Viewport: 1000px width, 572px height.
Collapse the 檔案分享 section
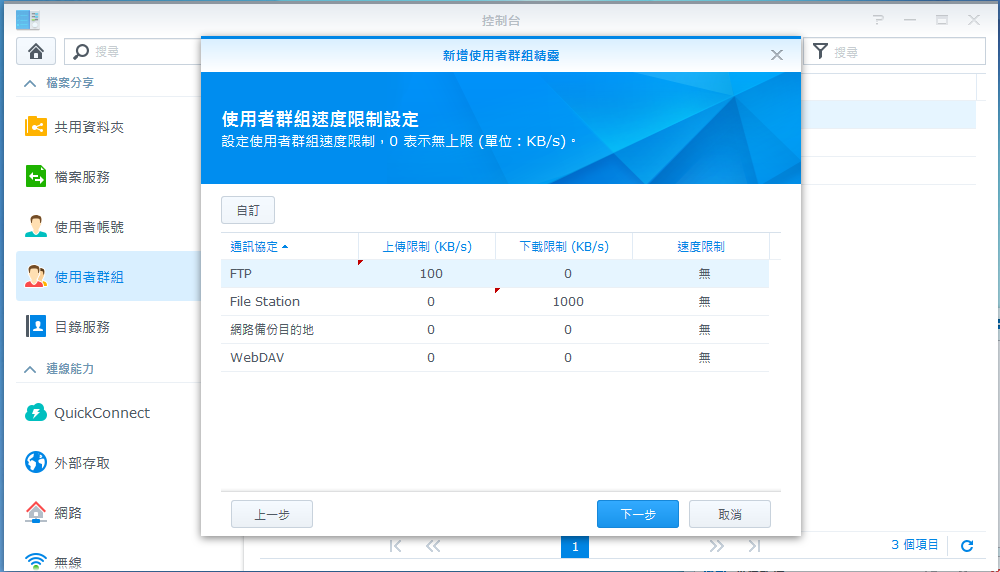(30, 83)
